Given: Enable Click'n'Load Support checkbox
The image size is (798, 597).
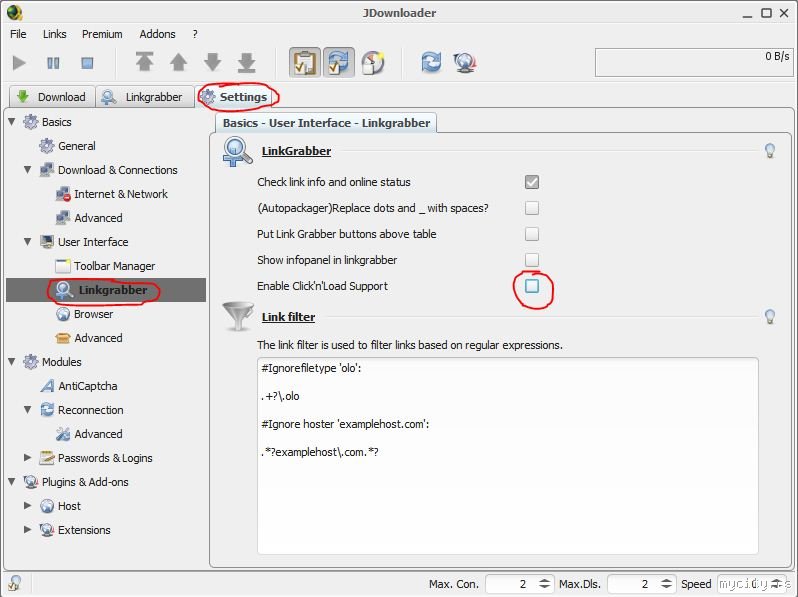Looking at the screenshot, I should (x=532, y=286).
